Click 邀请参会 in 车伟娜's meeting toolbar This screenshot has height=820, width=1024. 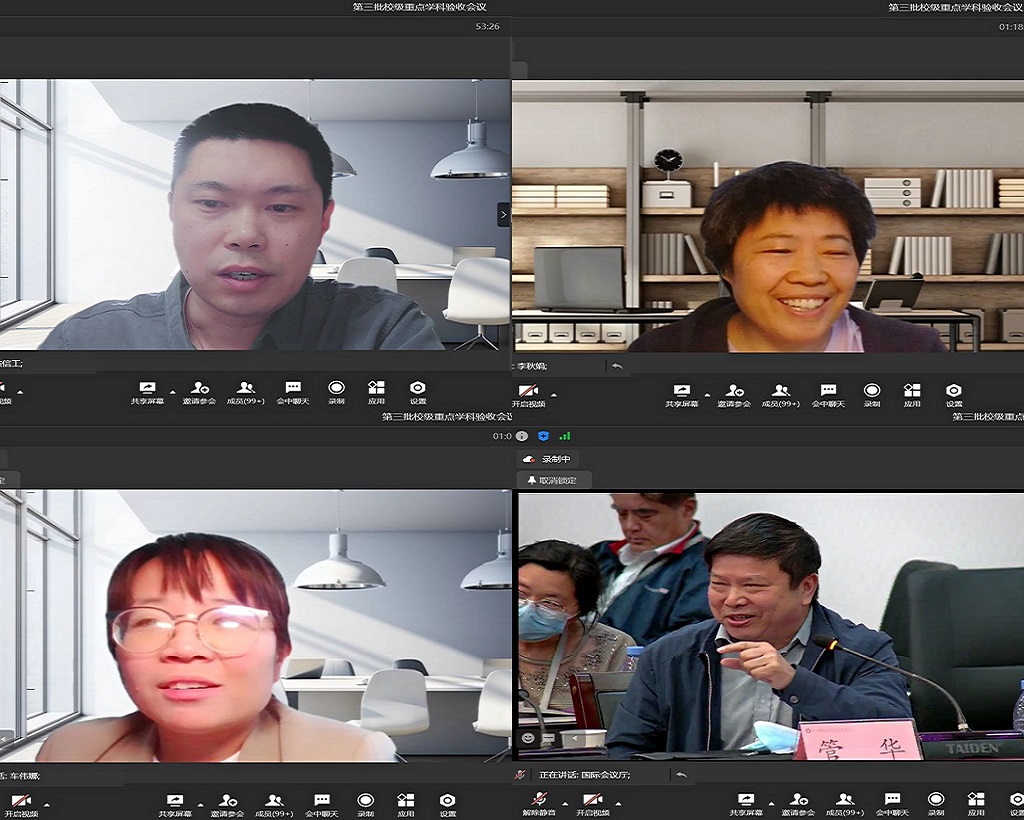(x=228, y=800)
